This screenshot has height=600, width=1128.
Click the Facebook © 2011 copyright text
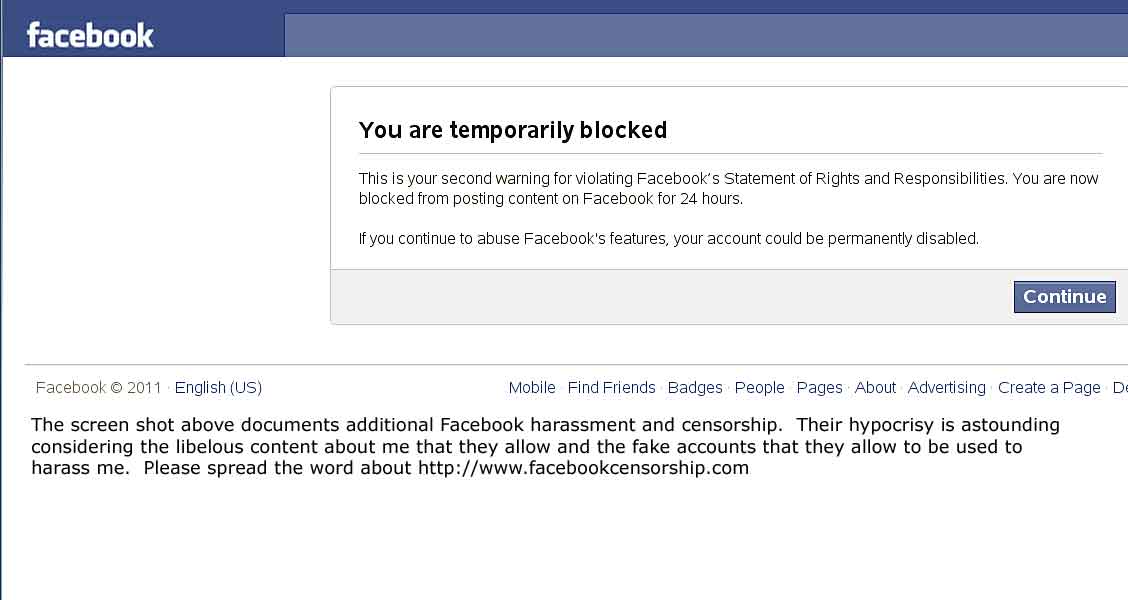point(99,388)
